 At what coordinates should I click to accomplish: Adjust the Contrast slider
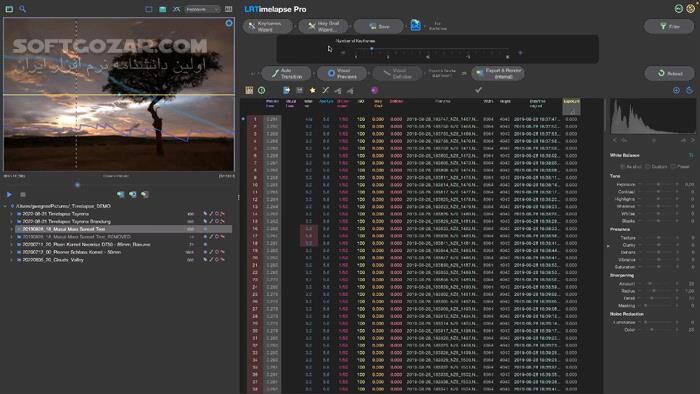point(658,192)
